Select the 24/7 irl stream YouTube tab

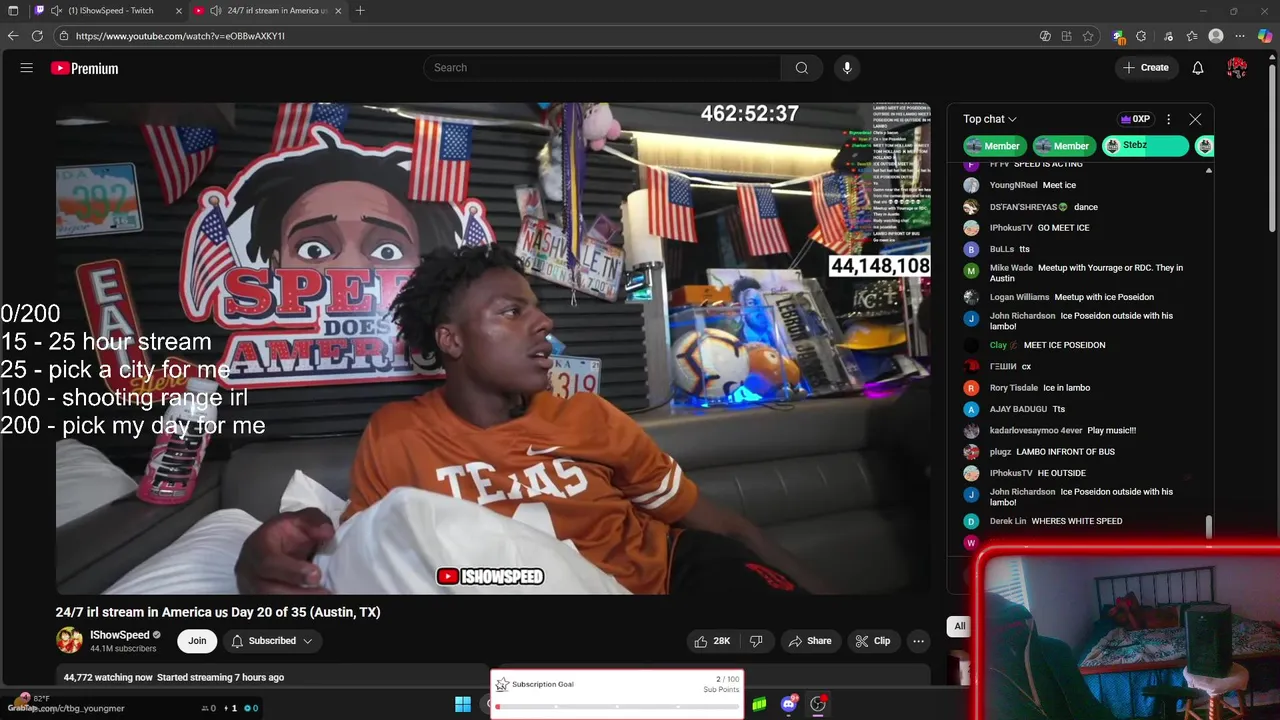point(268,11)
